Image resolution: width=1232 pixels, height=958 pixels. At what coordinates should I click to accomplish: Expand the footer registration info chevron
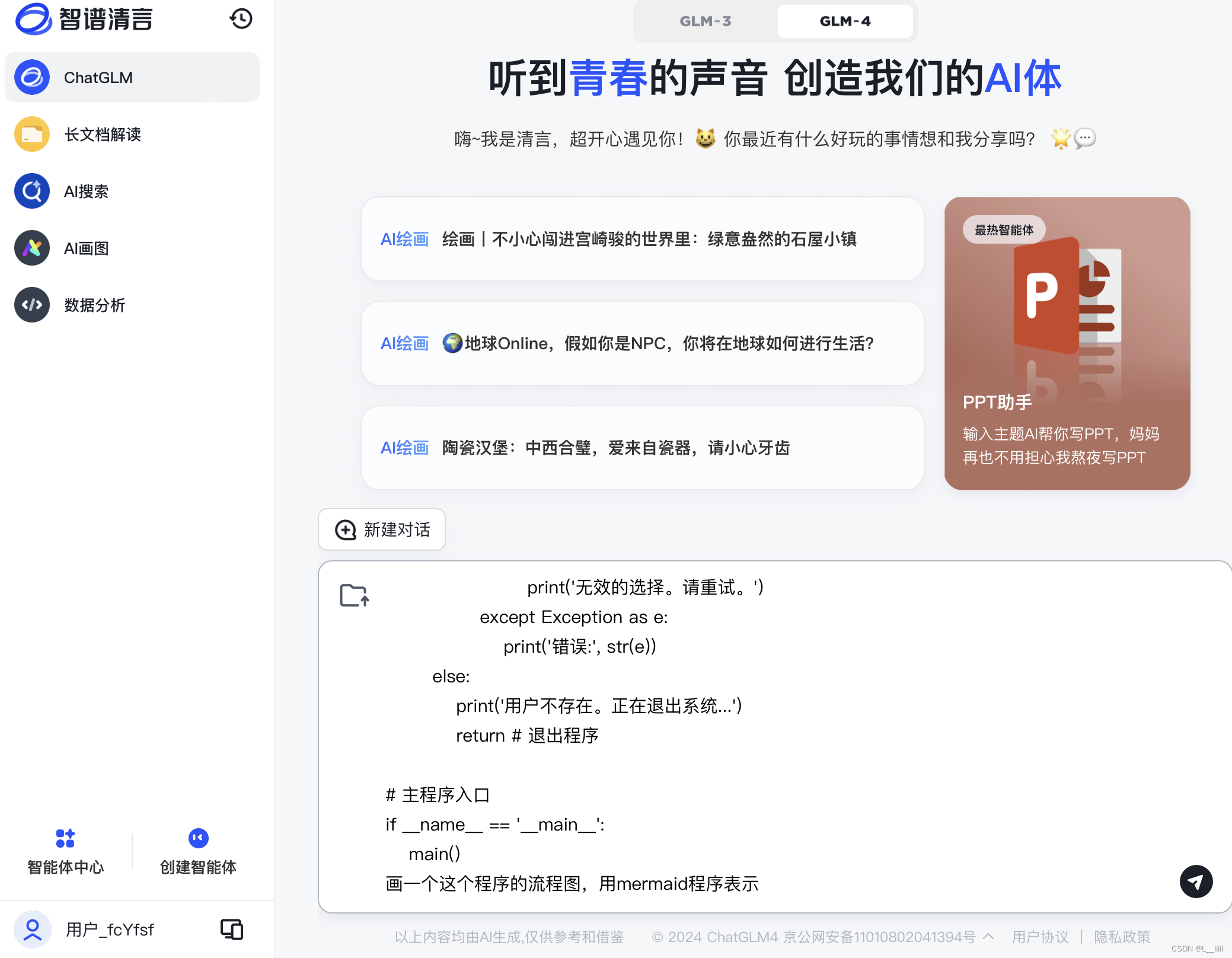(988, 936)
